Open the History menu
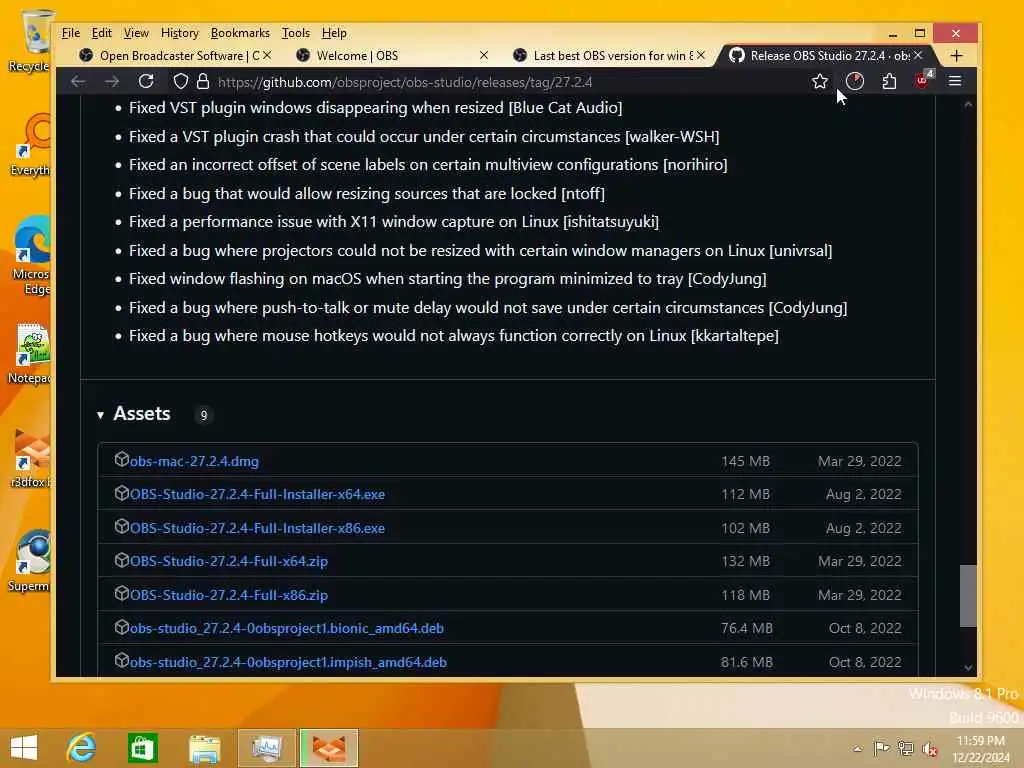1024x768 pixels. [x=180, y=33]
